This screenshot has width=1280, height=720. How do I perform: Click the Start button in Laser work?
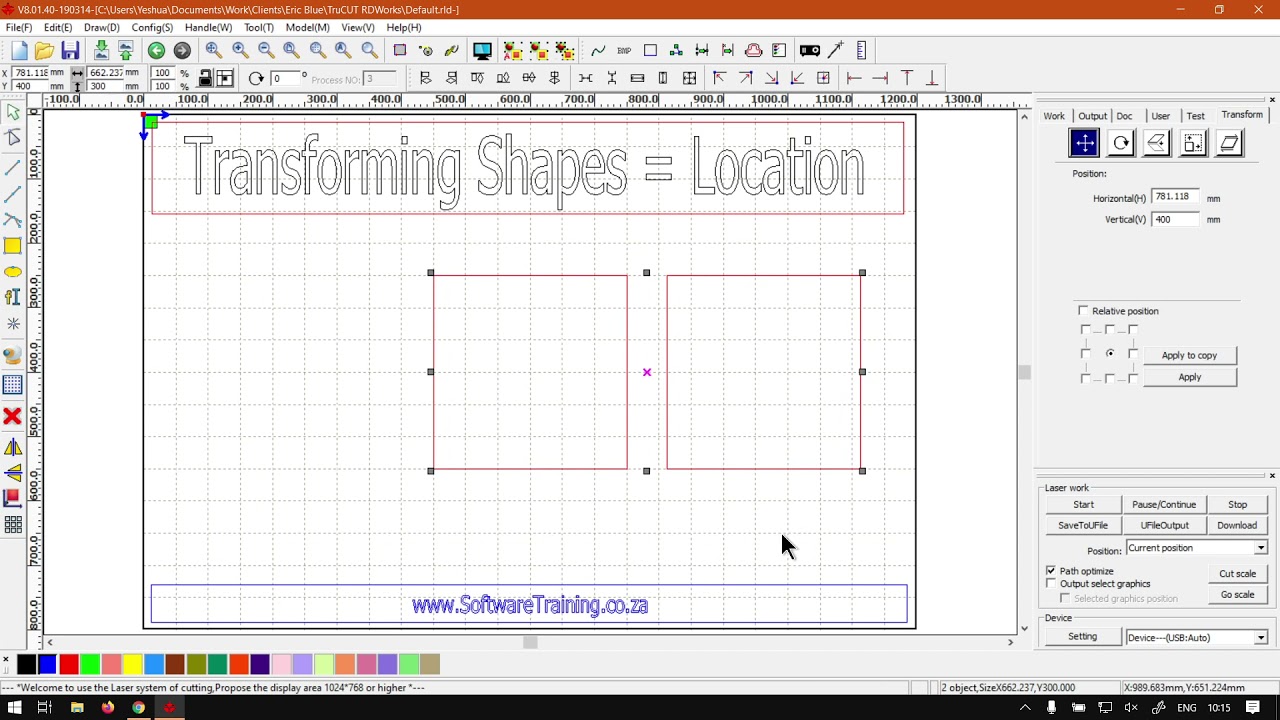pos(1083,505)
